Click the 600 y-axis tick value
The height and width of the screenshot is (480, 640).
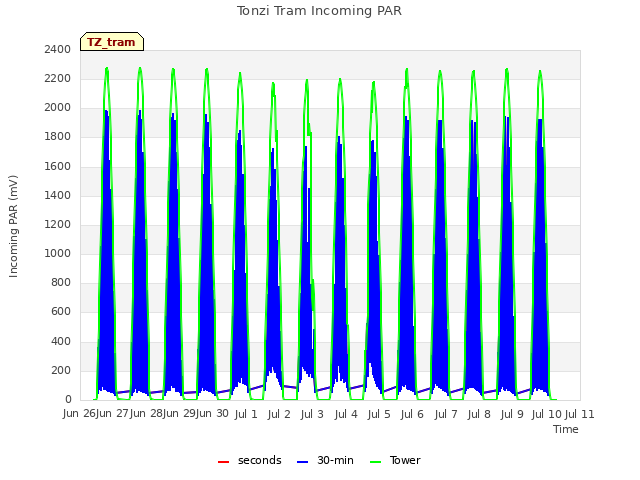coord(61,312)
